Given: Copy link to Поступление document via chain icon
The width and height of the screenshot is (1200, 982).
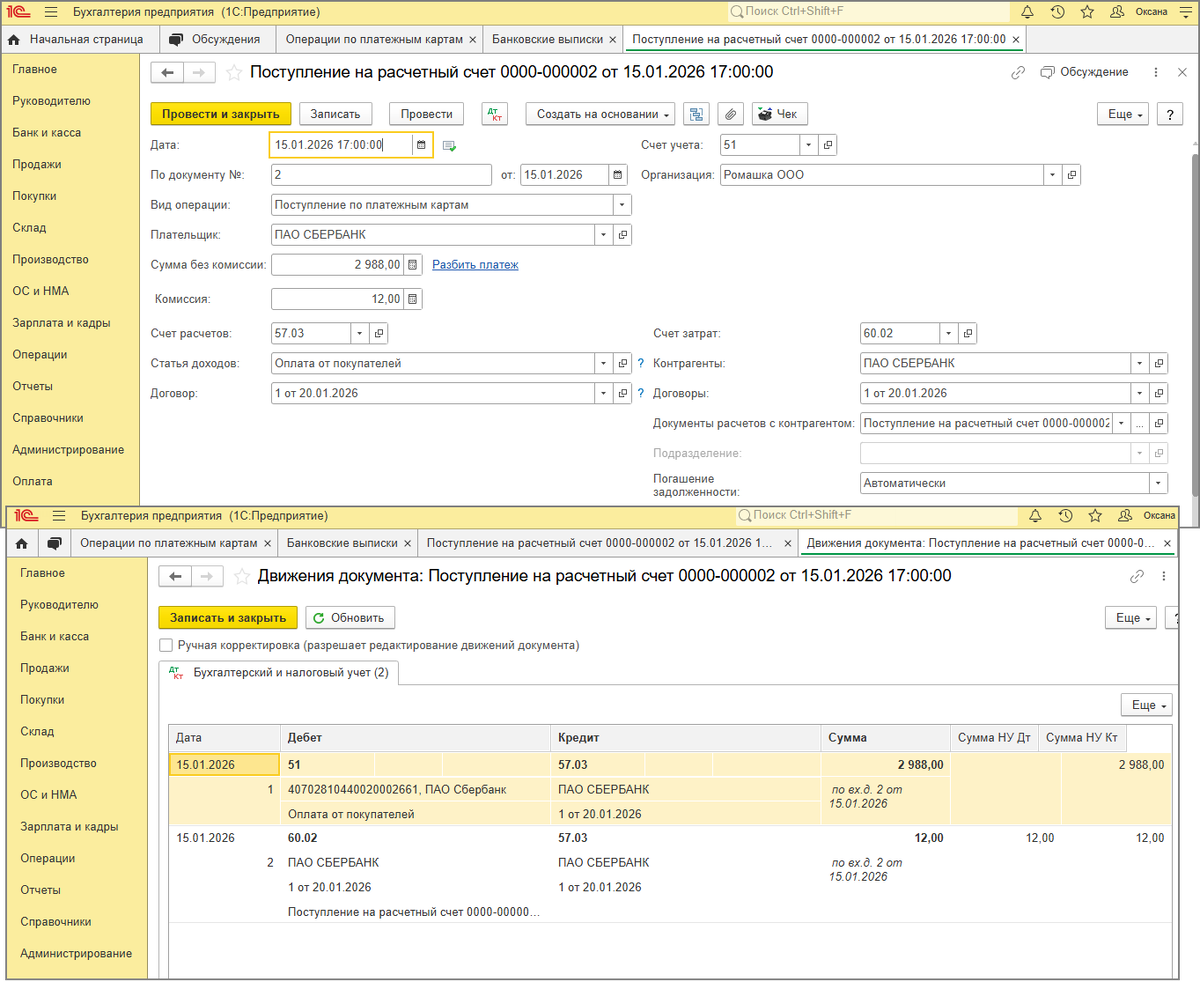Looking at the screenshot, I should 1018,73.
